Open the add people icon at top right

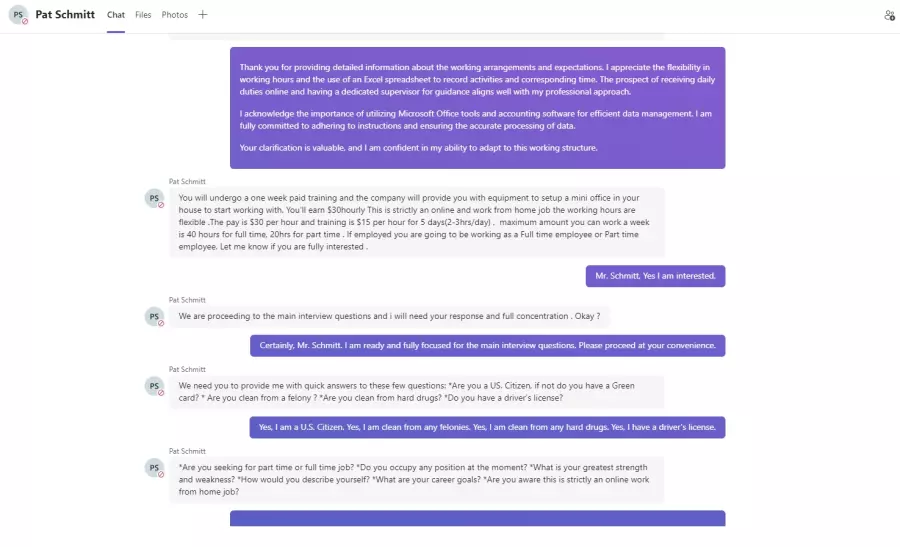click(x=889, y=15)
